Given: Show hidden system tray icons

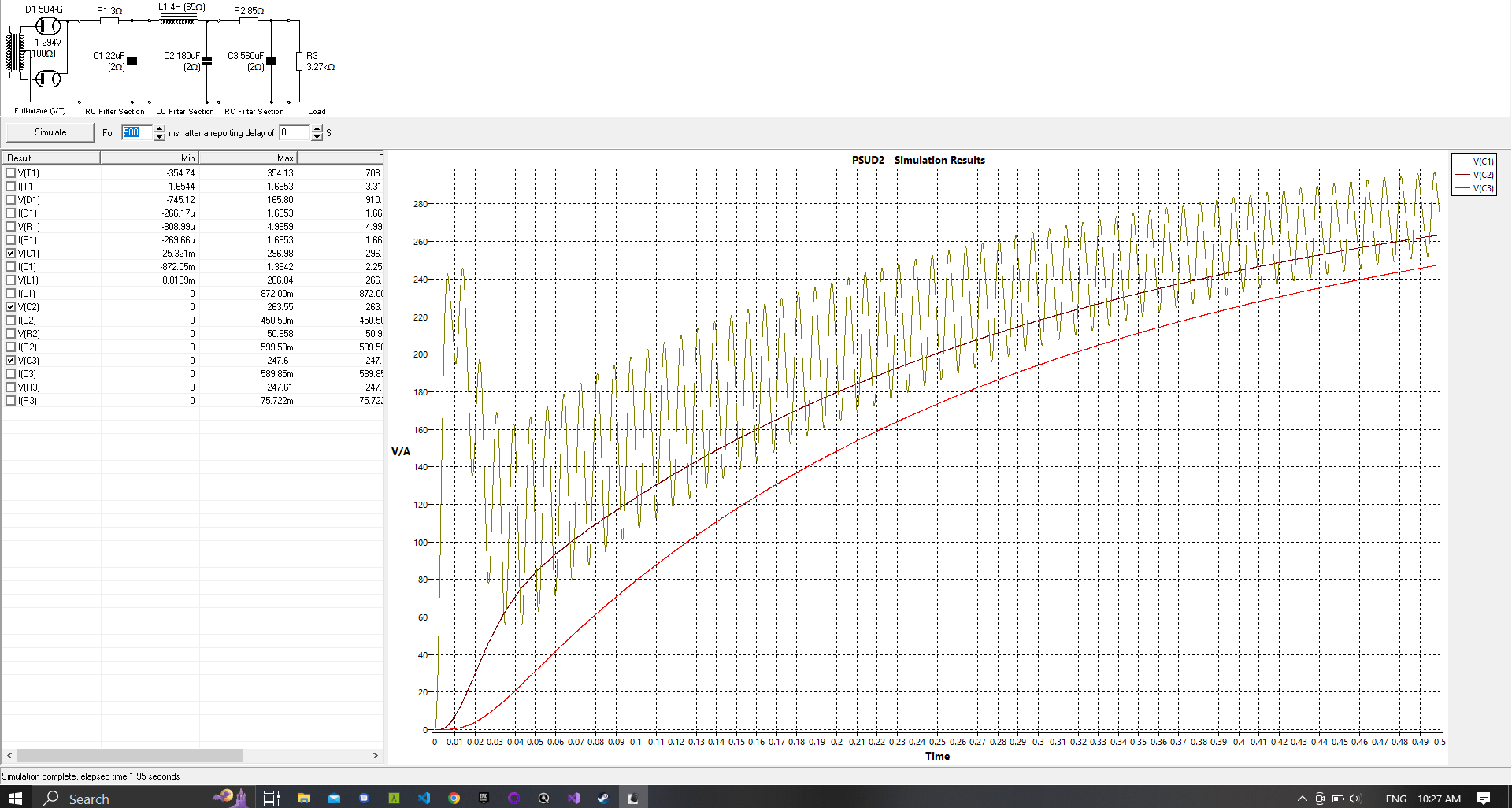Looking at the screenshot, I should click(x=1302, y=799).
